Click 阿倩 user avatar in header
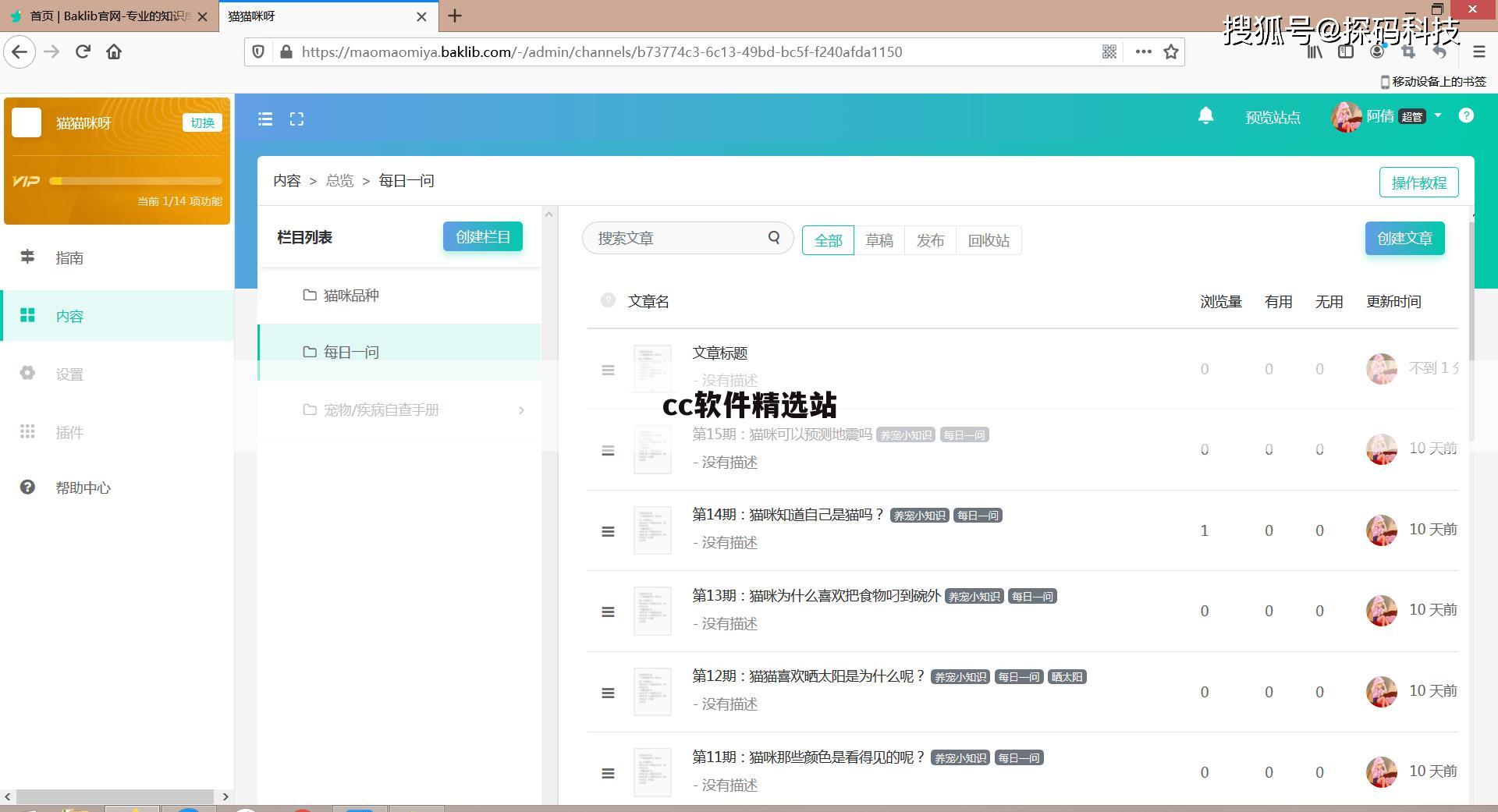The height and width of the screenshot is (812, 1498). coord(1346,117)
